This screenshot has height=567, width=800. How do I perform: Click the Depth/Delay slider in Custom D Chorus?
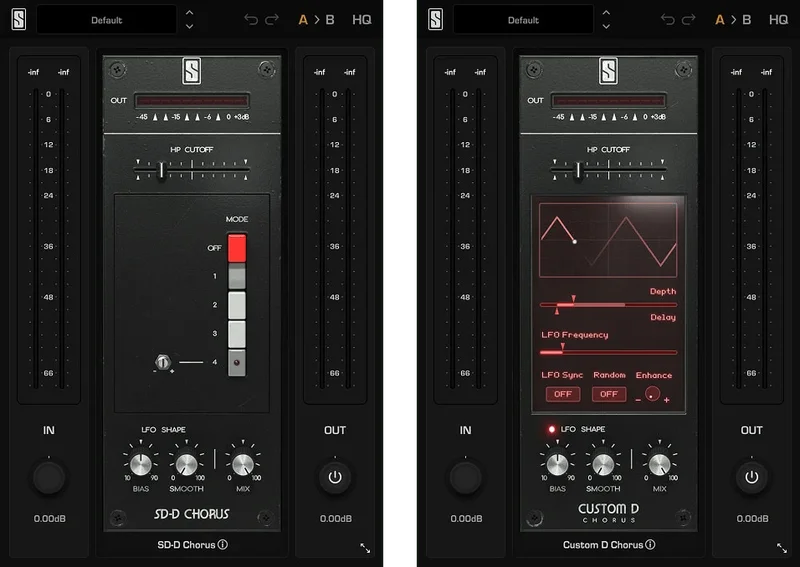tap(608, 305)
